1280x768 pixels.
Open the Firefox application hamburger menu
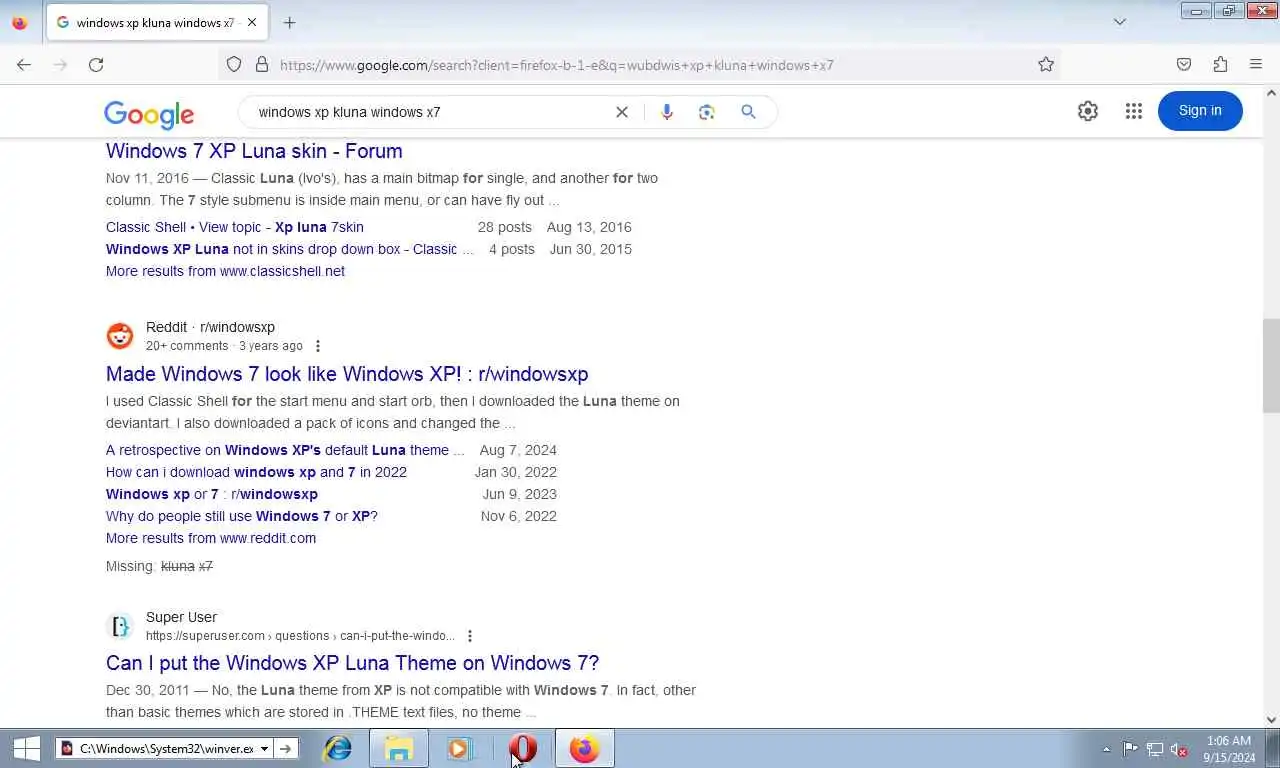1256,64
